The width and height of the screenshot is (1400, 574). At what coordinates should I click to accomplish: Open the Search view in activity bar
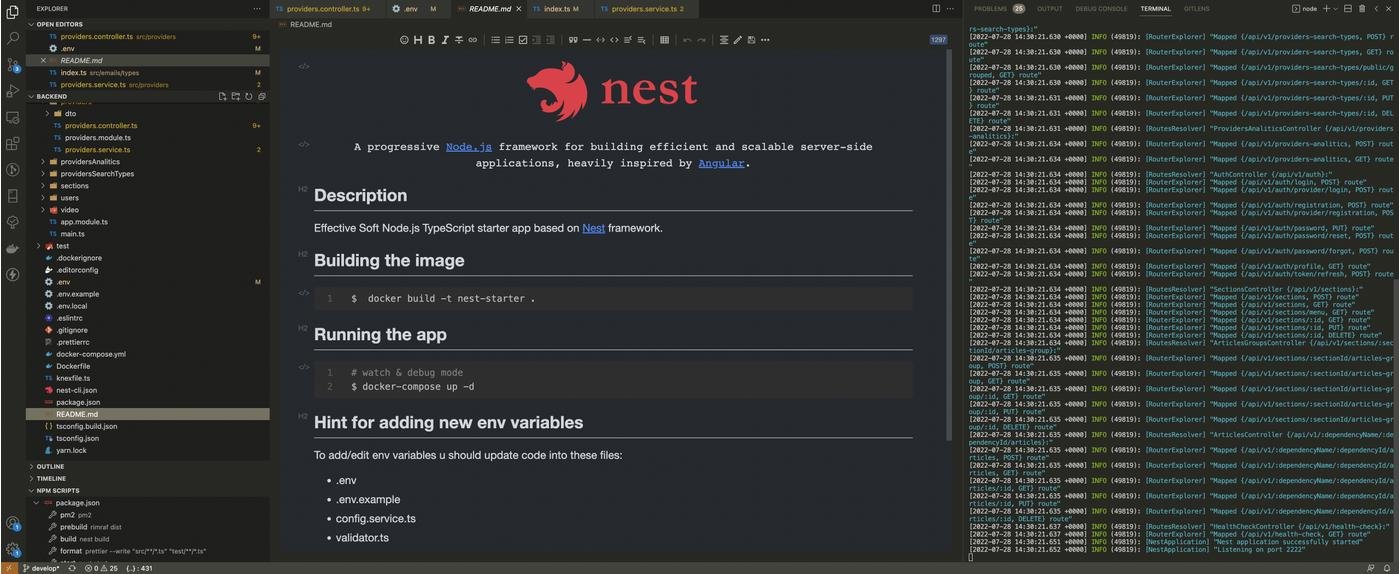pyautogui.click(x=12, y=38)
